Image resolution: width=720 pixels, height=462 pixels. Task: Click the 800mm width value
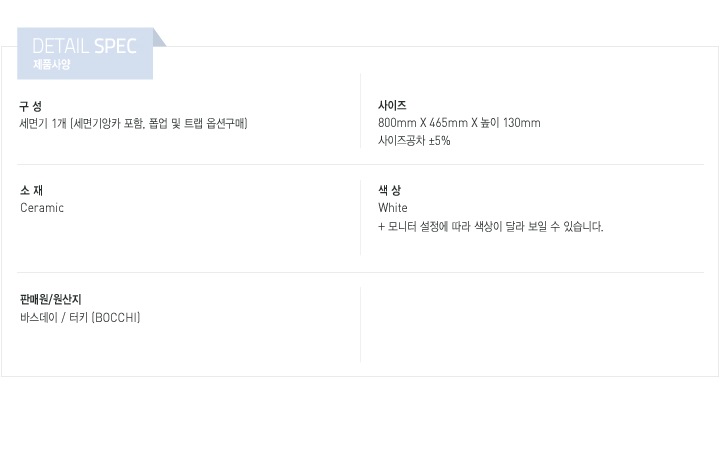tap(397, 123)
